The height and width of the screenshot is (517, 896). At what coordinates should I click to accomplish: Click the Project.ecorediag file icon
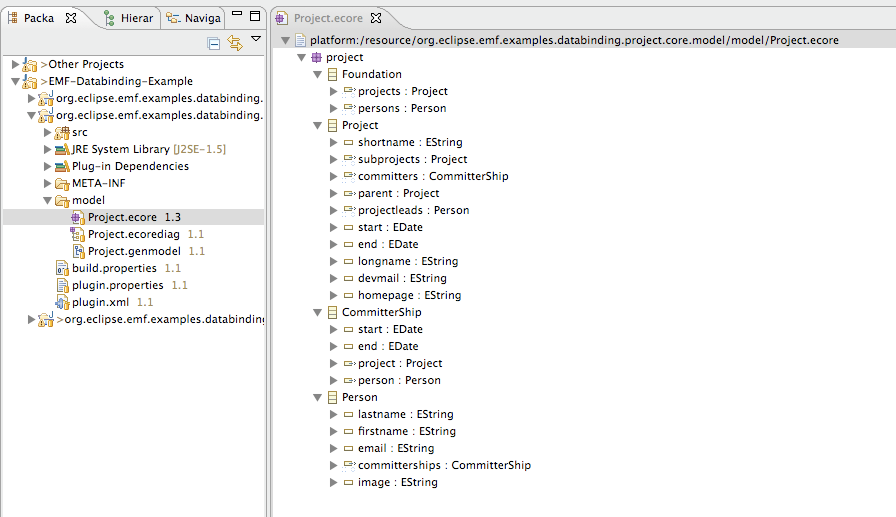78,234
